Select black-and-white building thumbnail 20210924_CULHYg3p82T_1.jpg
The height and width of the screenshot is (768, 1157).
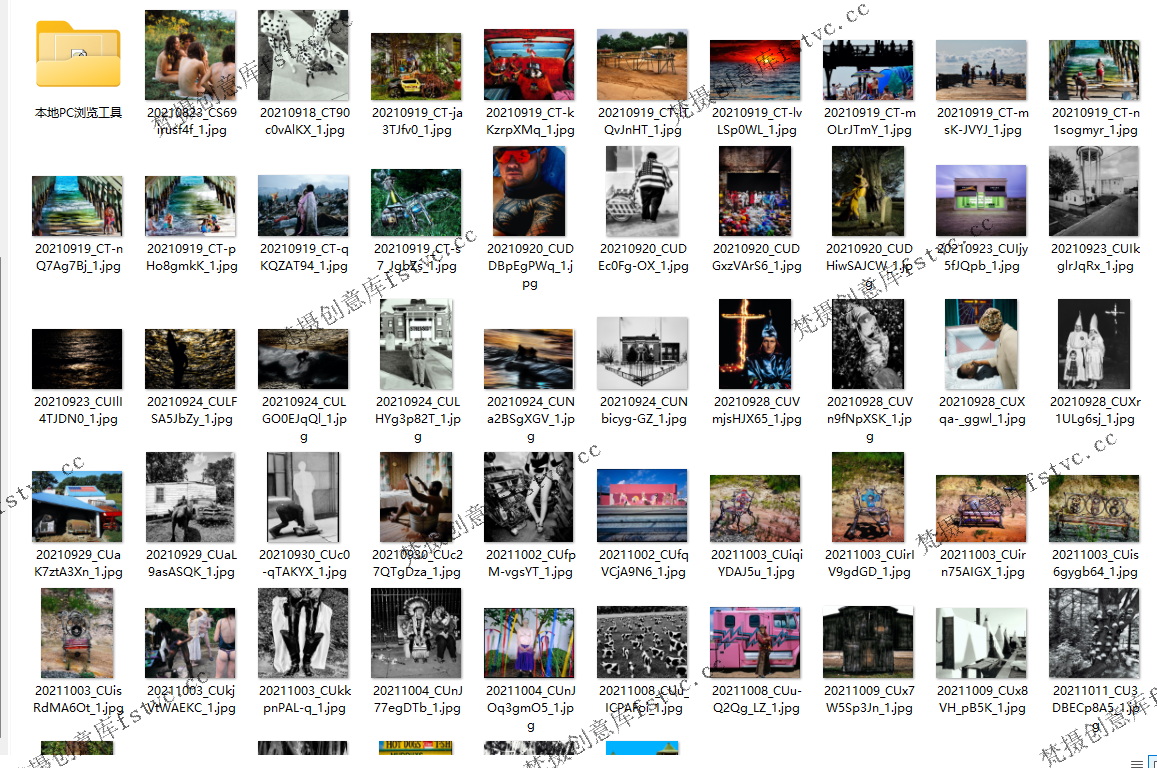pos(416,344)
